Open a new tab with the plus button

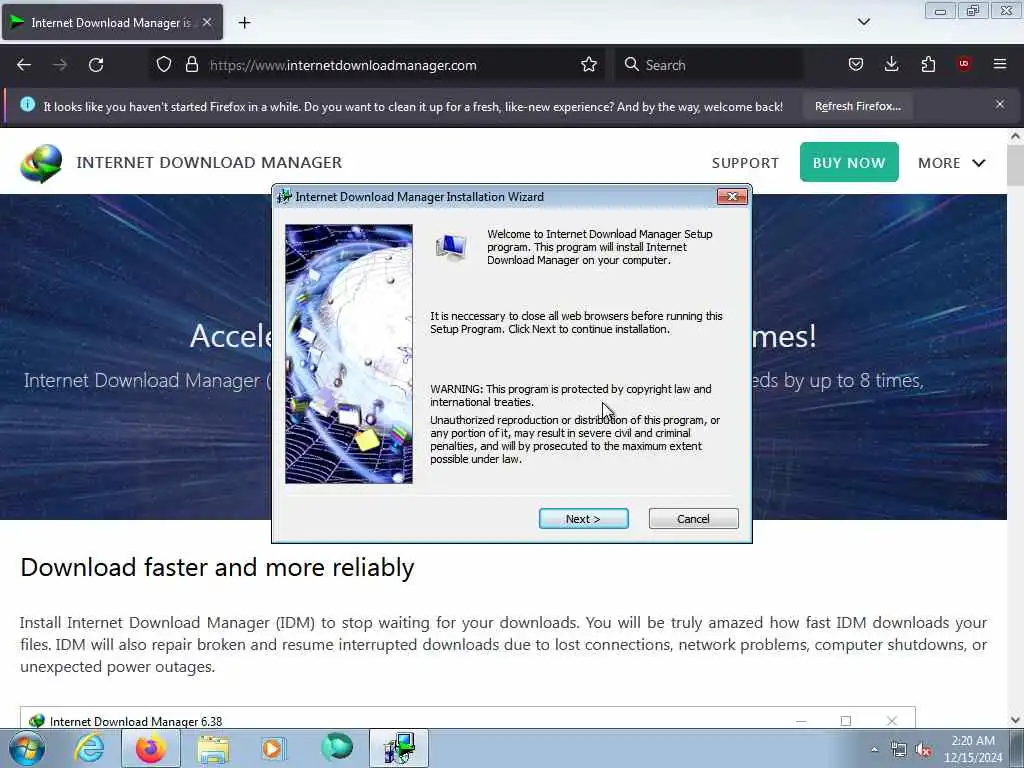pos(244,23)
